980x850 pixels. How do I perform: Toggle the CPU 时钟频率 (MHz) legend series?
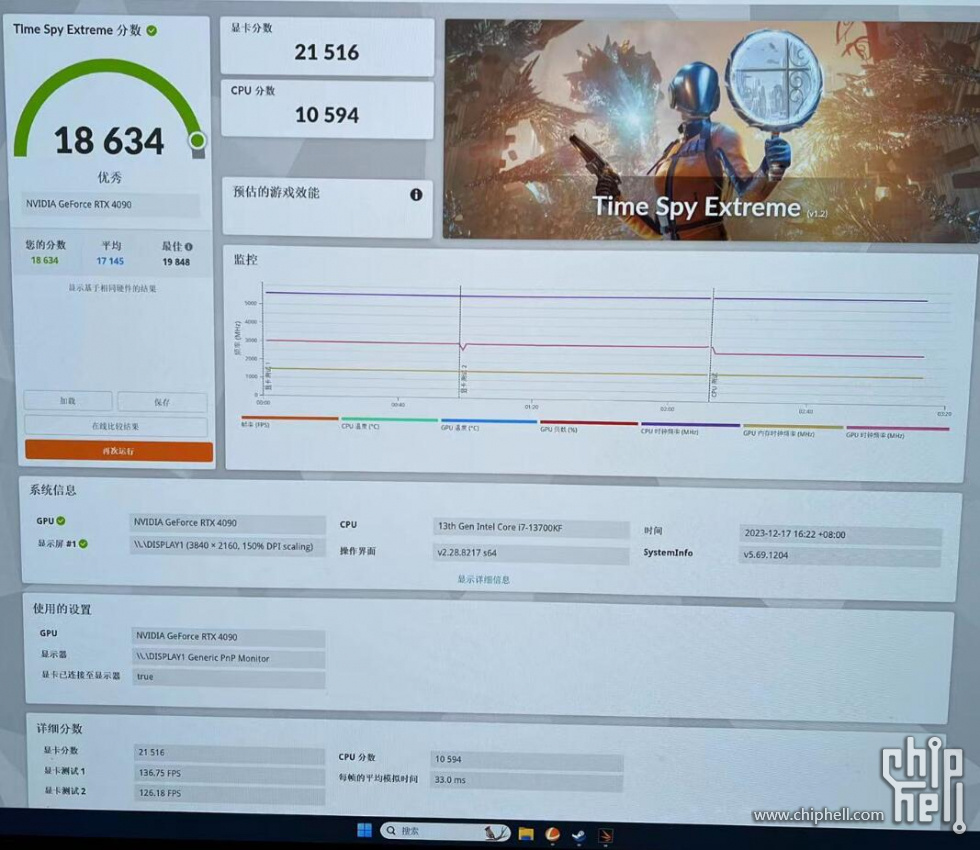coord(689,428)
